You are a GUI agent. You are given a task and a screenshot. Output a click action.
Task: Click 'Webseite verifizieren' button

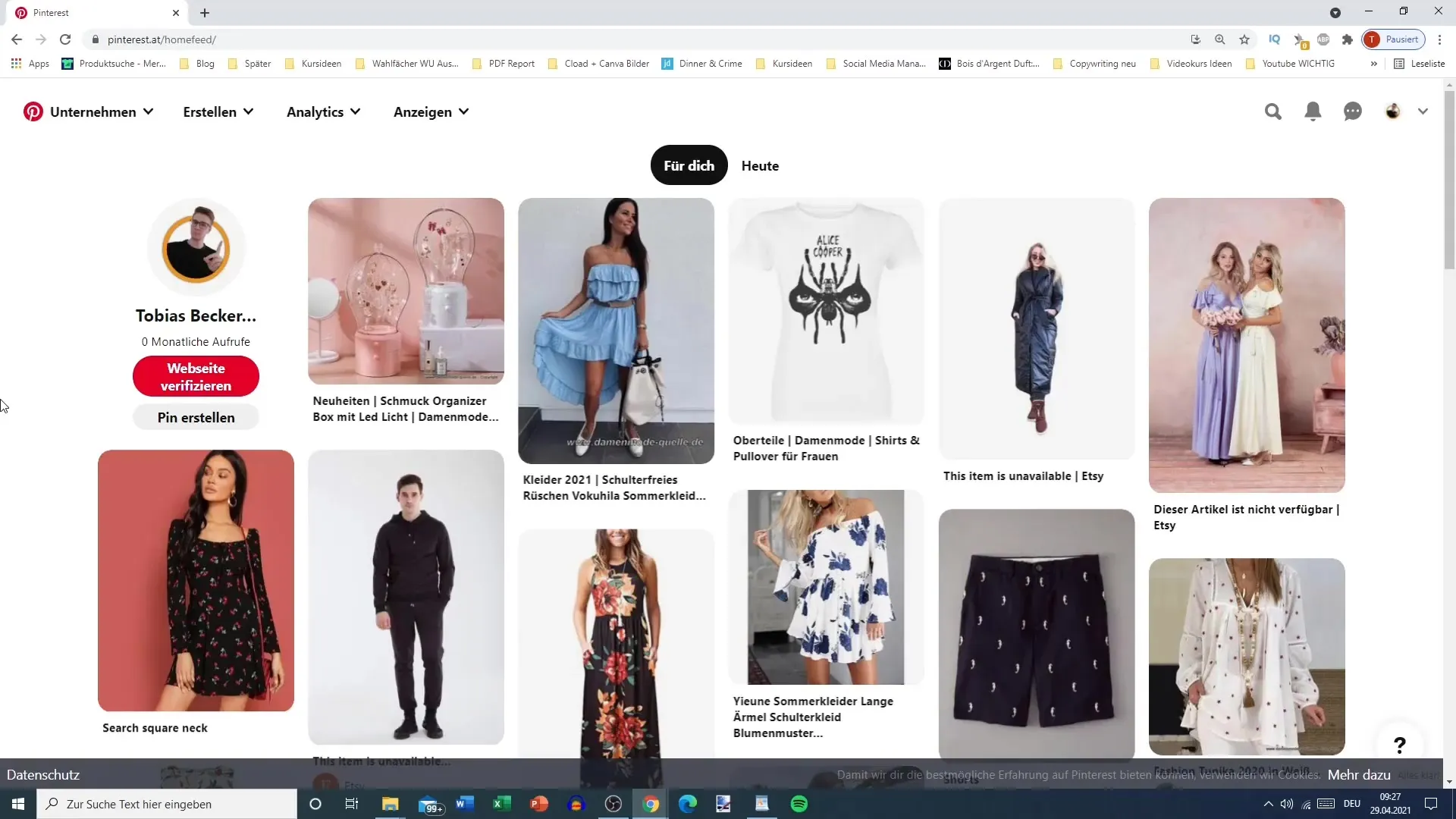tap(195, 377)
